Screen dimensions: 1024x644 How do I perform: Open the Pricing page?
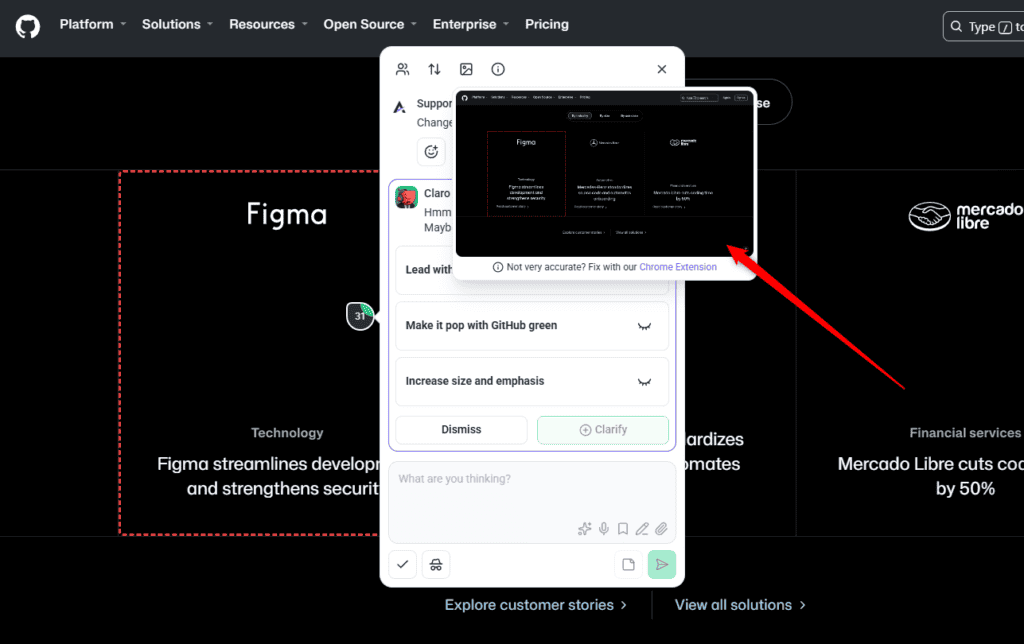tap(547, 24)
